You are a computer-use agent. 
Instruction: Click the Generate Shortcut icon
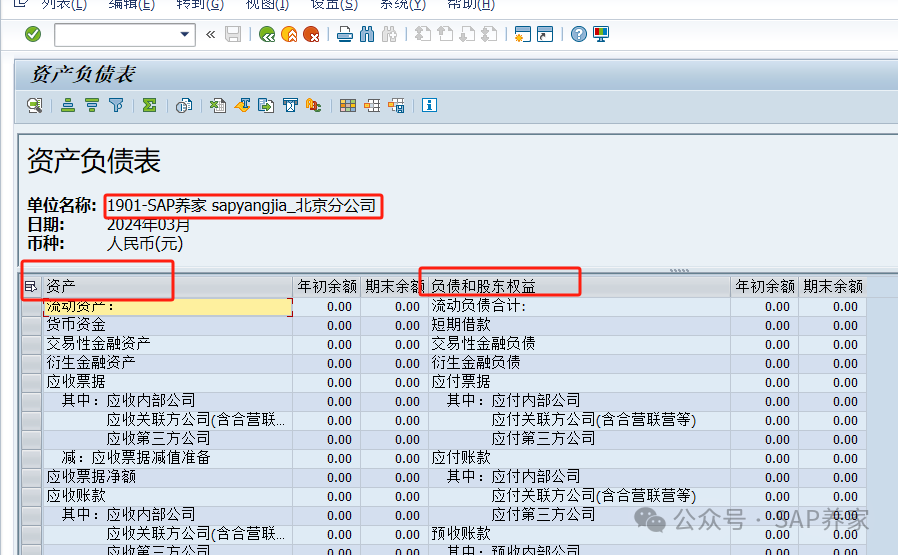(545, 34)
